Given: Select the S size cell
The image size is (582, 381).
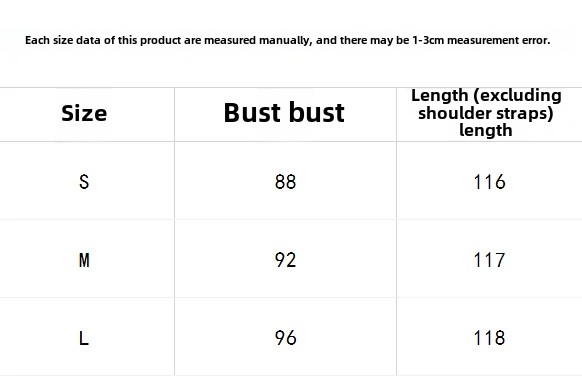Looking at the screenshot, I should [84, 182].
